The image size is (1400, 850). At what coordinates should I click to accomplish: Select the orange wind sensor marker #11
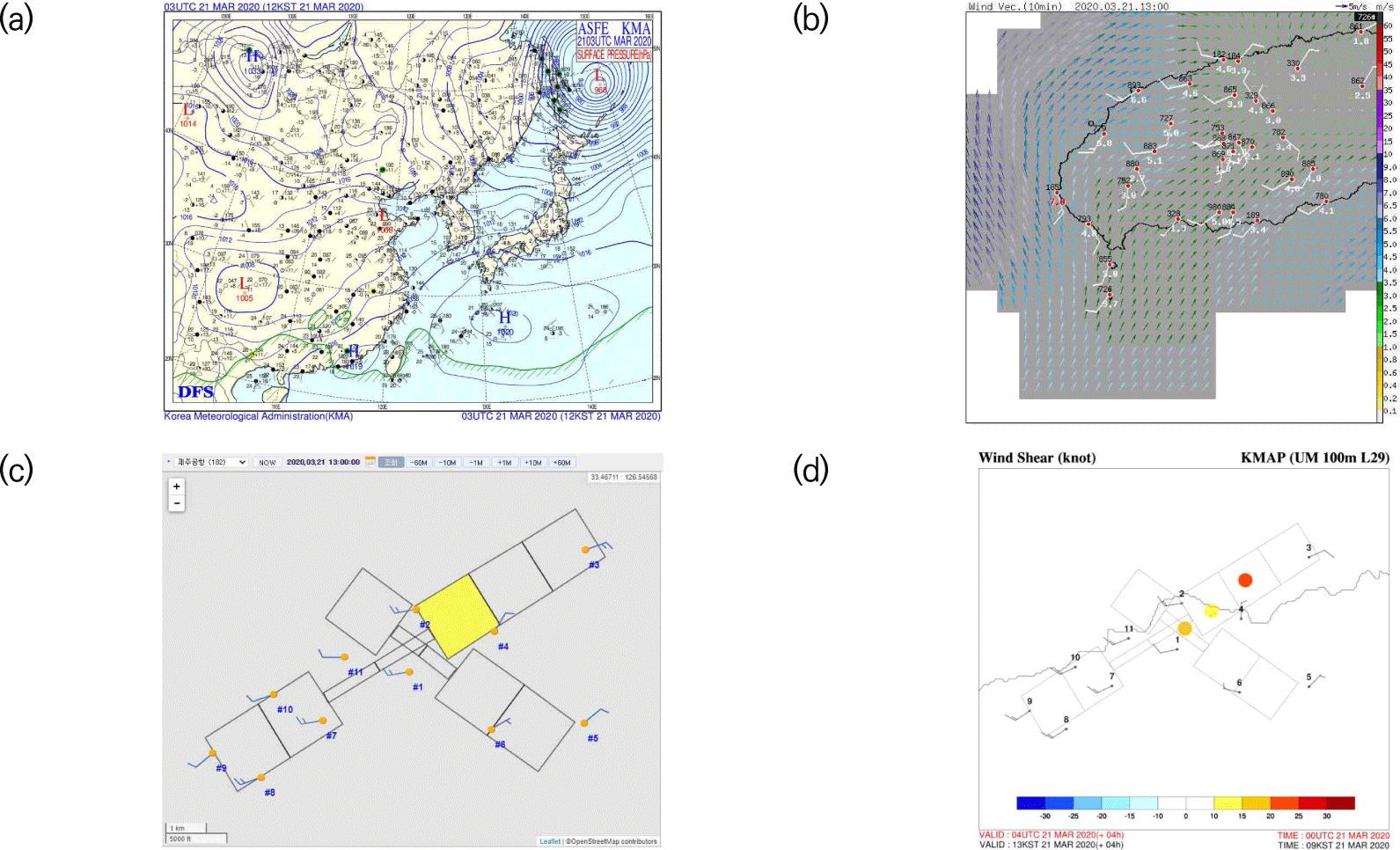point(344,657)
